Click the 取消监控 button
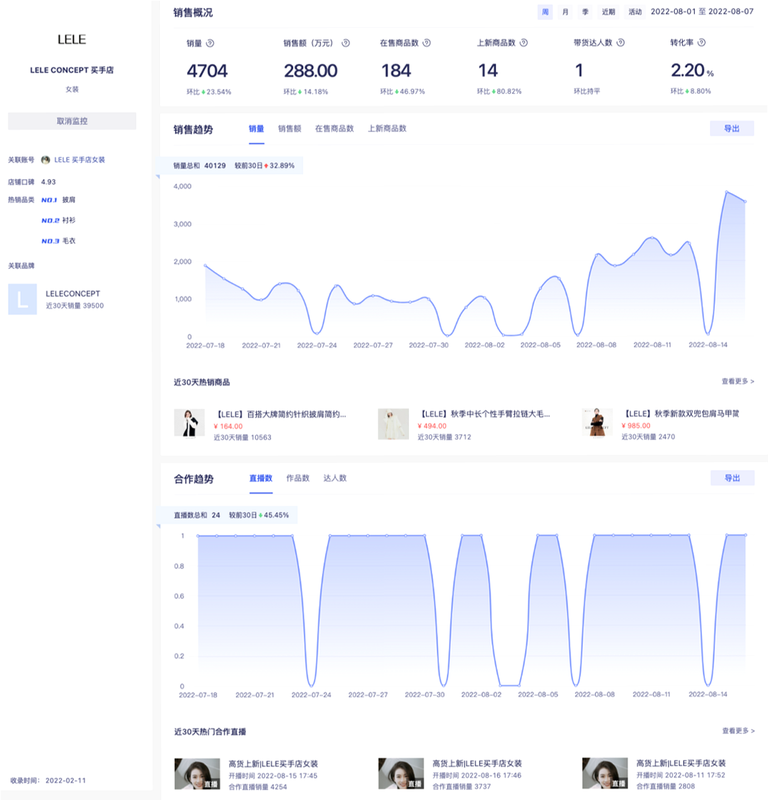The image size is (768, 800). point(72,121)
